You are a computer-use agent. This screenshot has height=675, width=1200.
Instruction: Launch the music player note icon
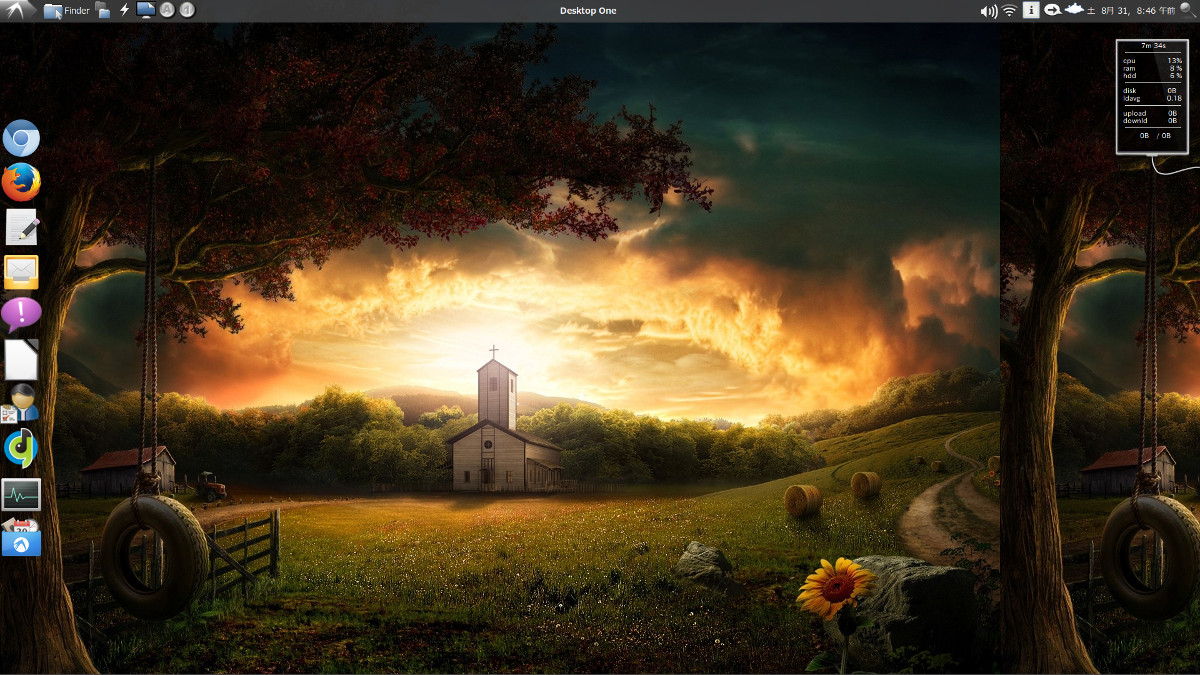21,449
